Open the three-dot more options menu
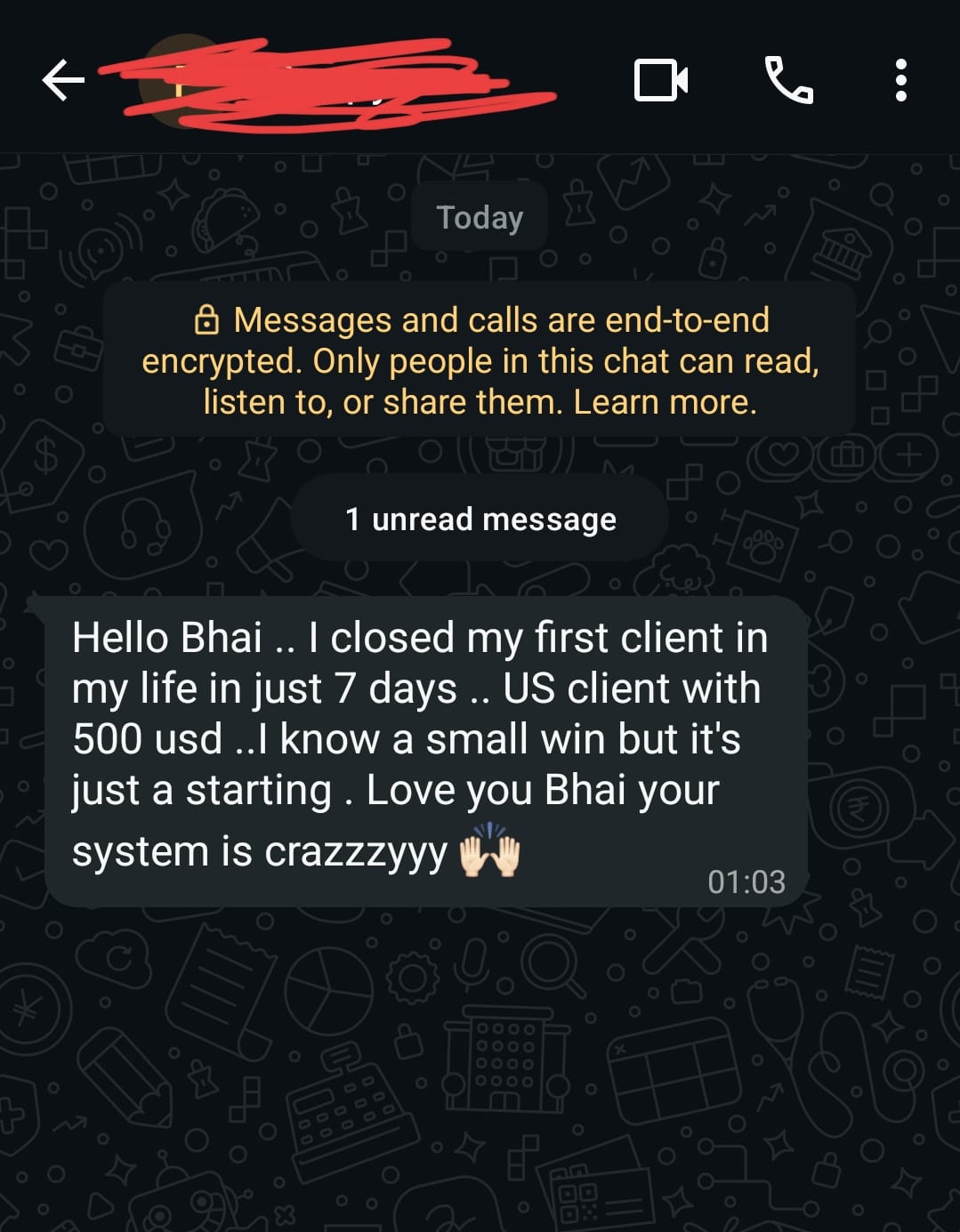 pyautogui.click(x=900, y=80)
